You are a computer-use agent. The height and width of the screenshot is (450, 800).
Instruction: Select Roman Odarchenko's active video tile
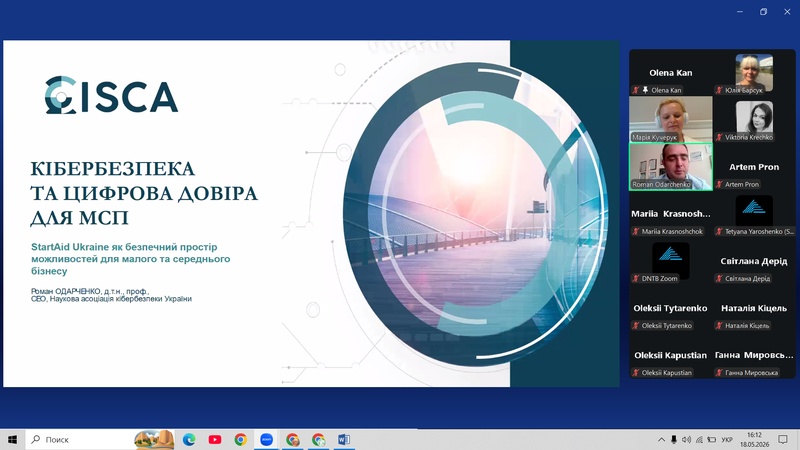click(671, 167)
